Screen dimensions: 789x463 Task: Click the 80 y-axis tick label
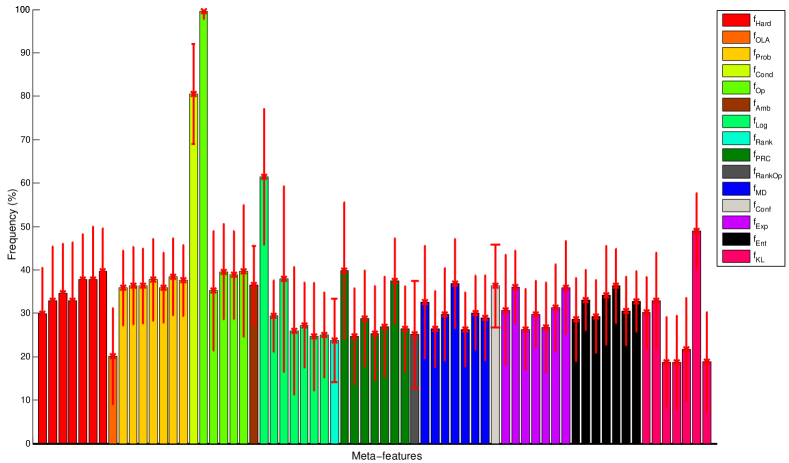coord(25,96)
